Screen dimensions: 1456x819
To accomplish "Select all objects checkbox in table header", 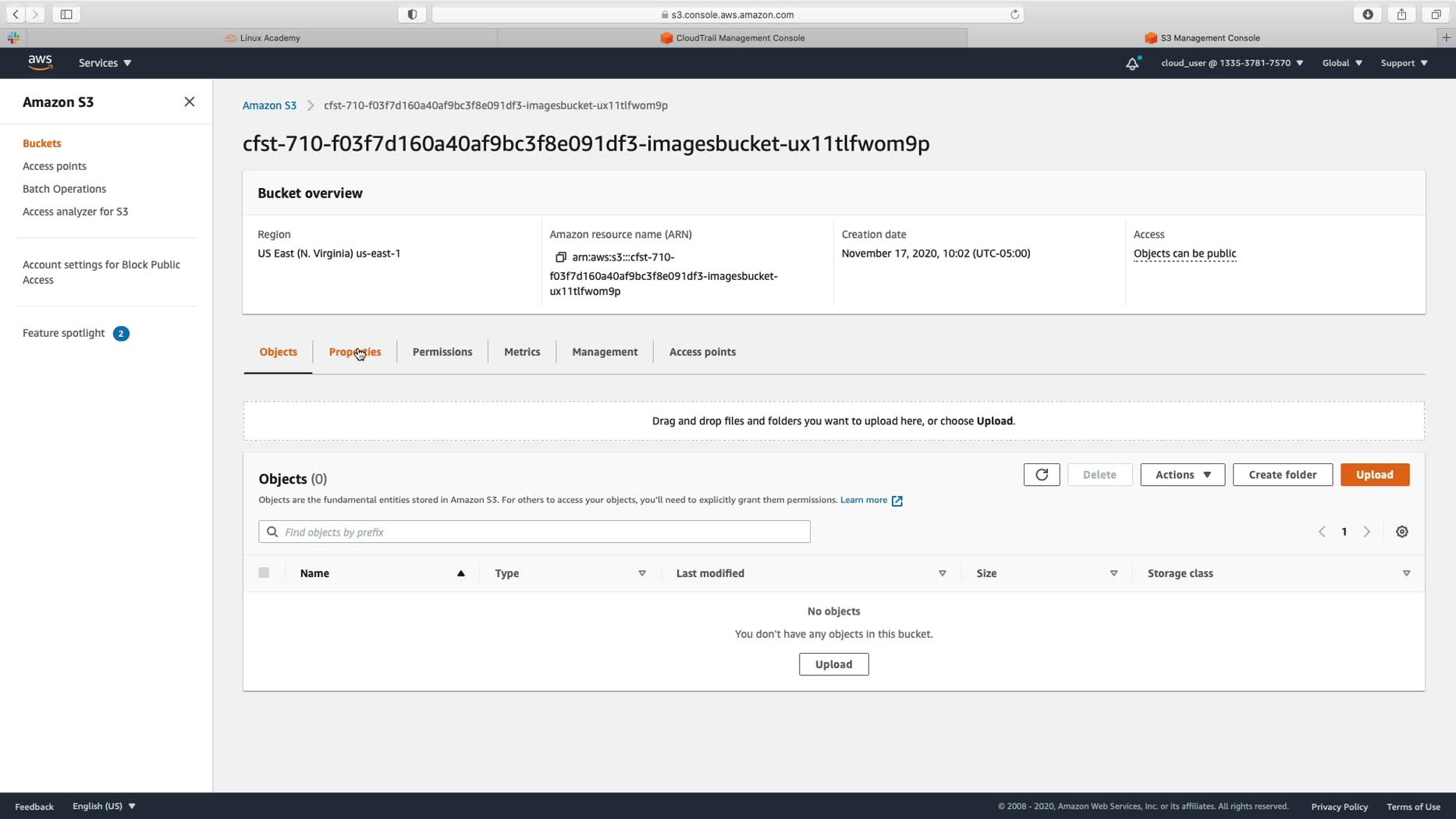I will click(264, 573).
